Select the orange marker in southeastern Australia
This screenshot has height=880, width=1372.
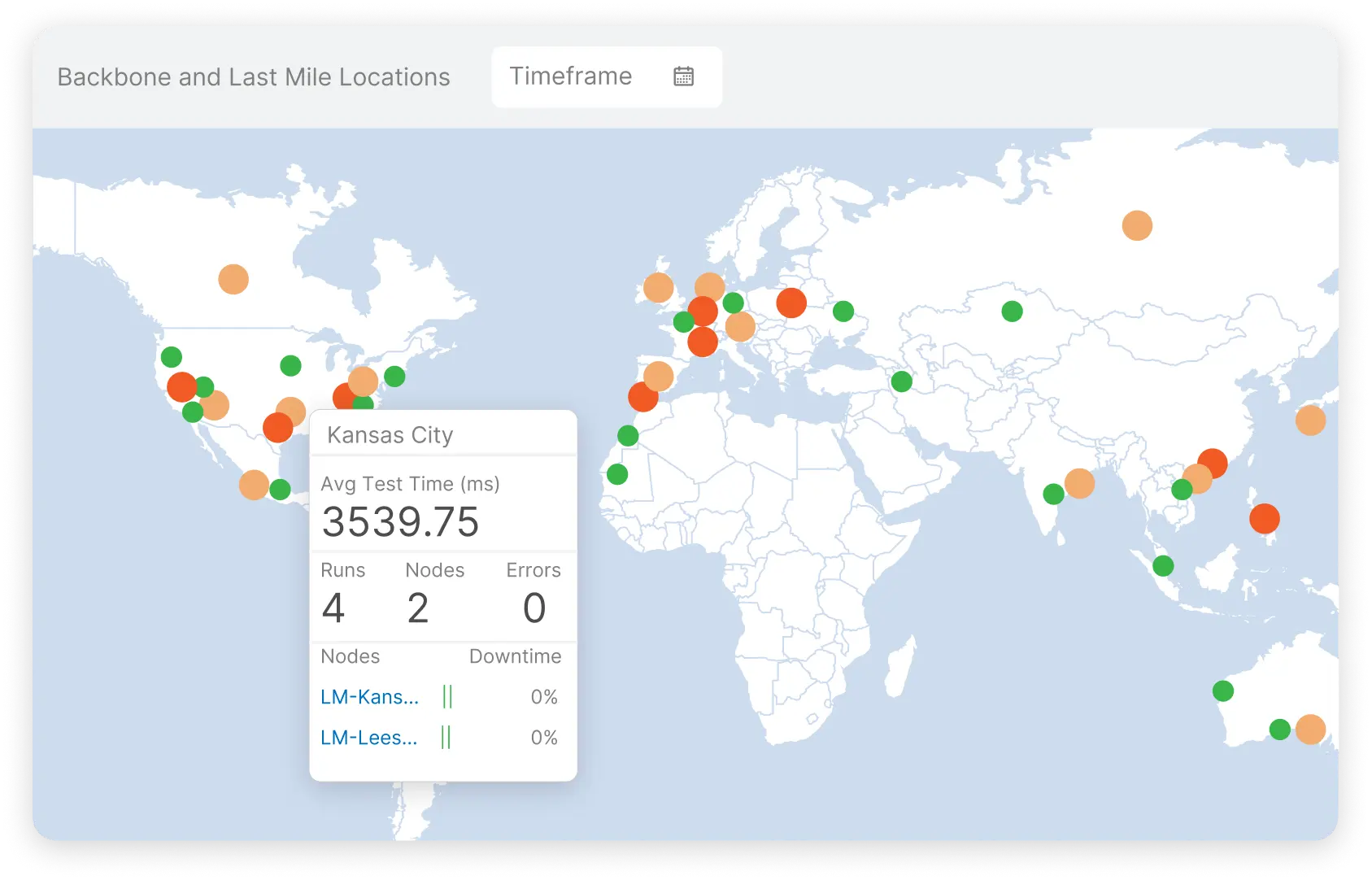[x=1310, y=730]
